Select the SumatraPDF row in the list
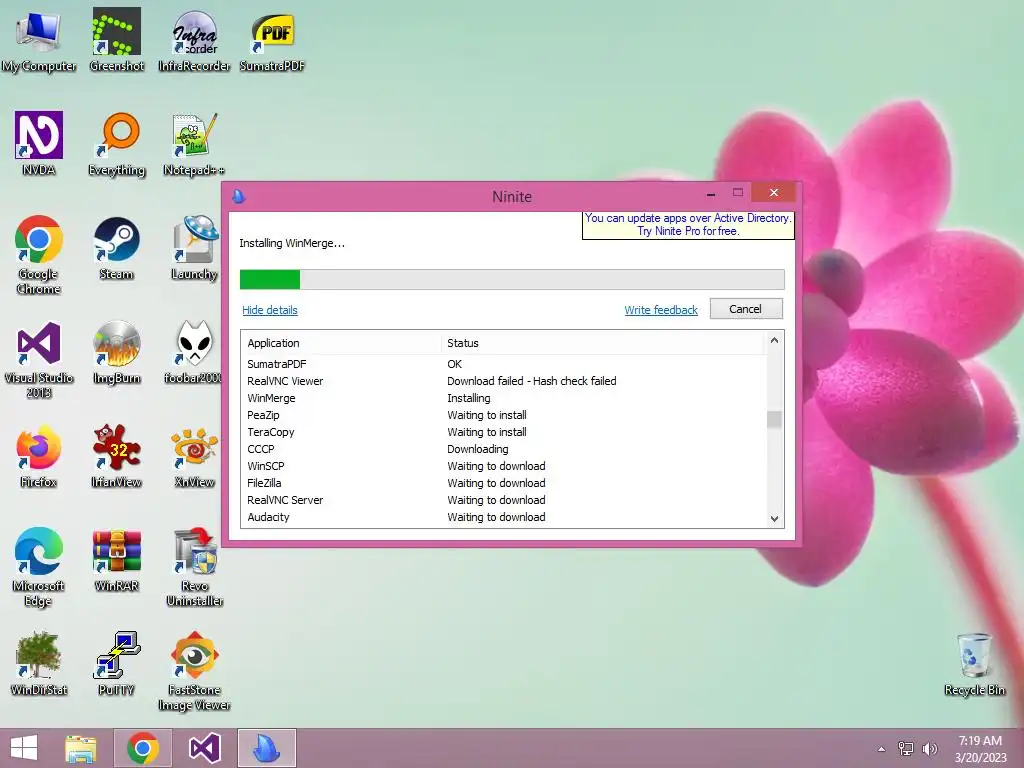The width and height of the screenshot is (1024, 768). coord(503,364)
